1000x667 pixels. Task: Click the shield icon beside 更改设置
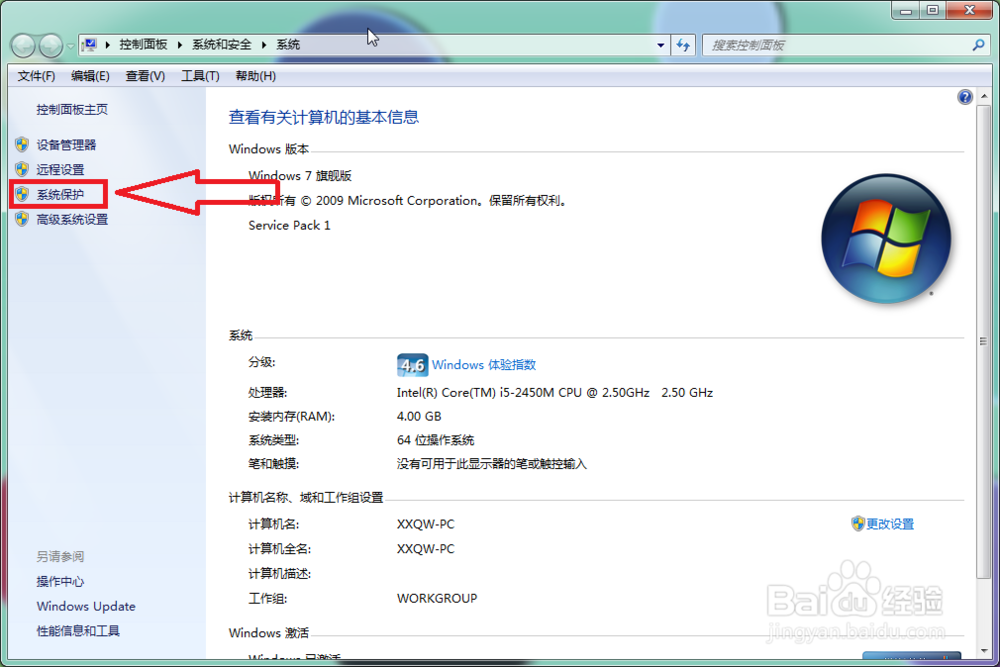[x=858, y=524]
